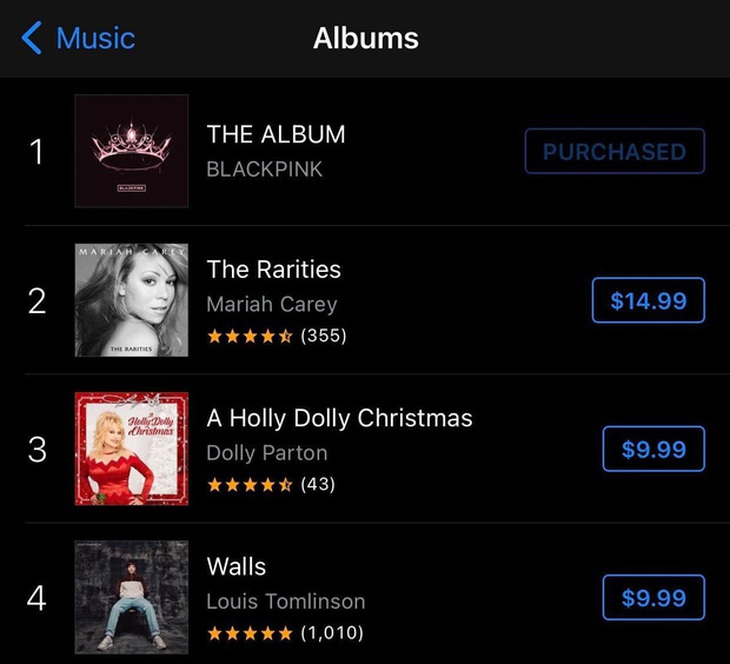Tap the PURCHASED button for BLACKPINK album
The width and height of the screenshot is (730, 664).
614,152
